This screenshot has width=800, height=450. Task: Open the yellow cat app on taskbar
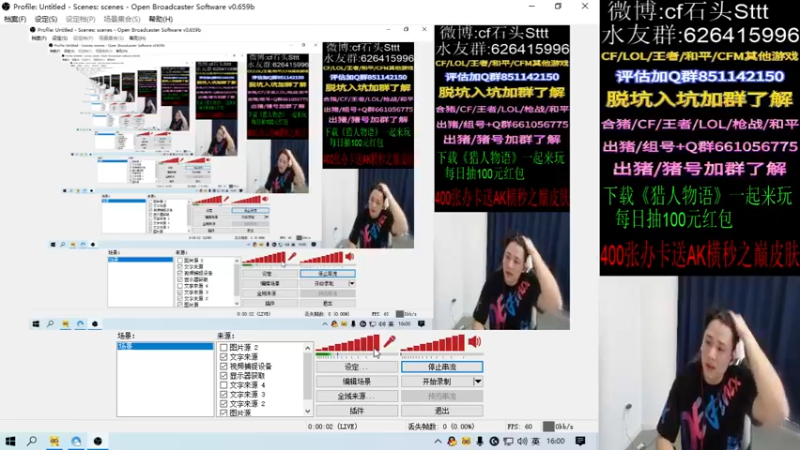coord(54,441)
